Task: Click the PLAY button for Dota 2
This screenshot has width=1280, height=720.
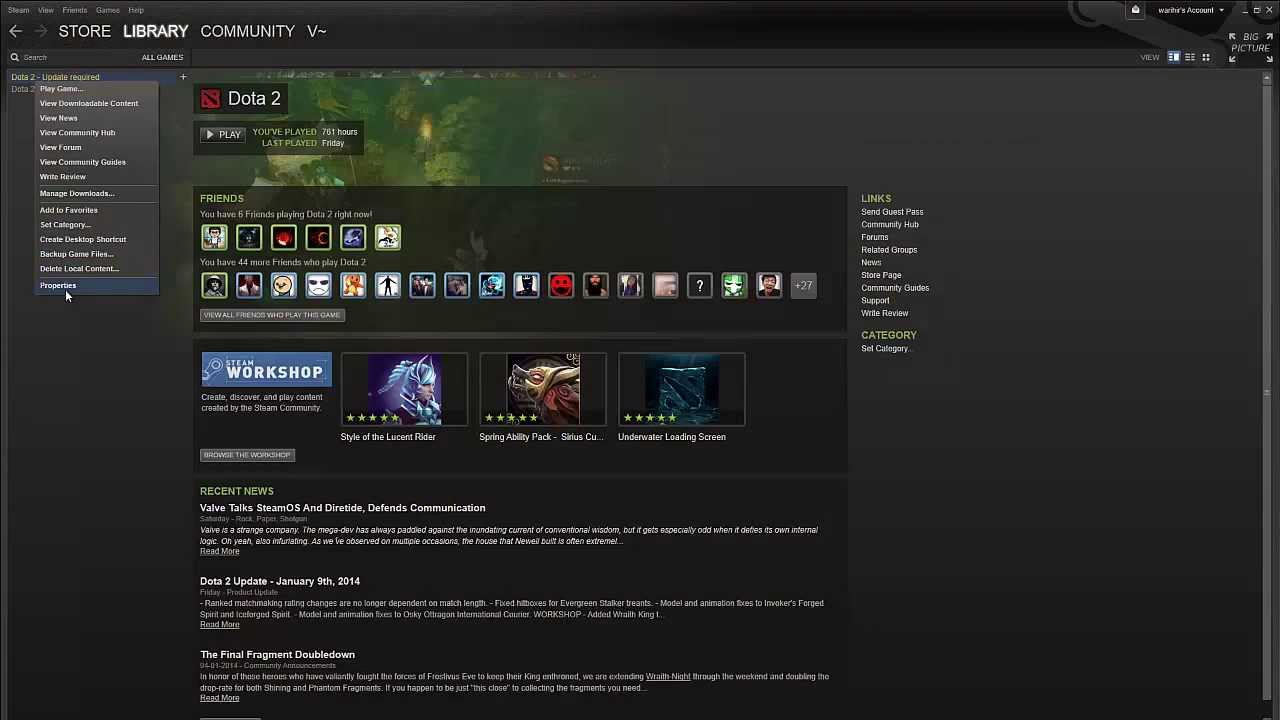Action: (222, 134)
